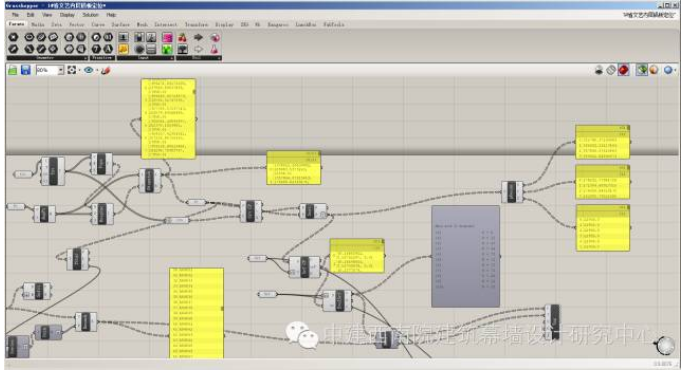Add a Line parameter from Geometry group
685x374 pixels.
coord(42,48)
